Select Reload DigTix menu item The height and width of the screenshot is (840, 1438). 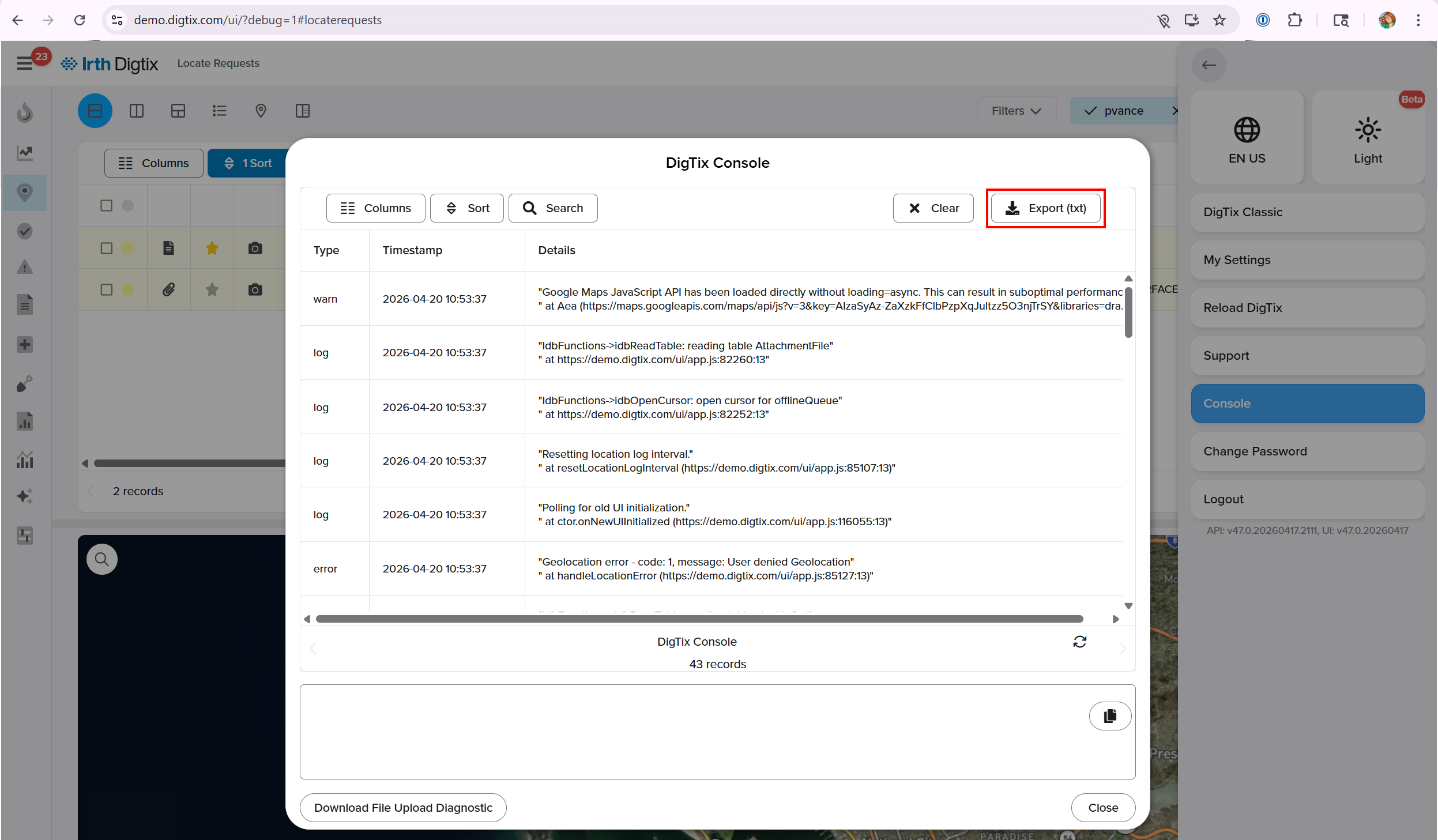click(x=1307, y=308)
